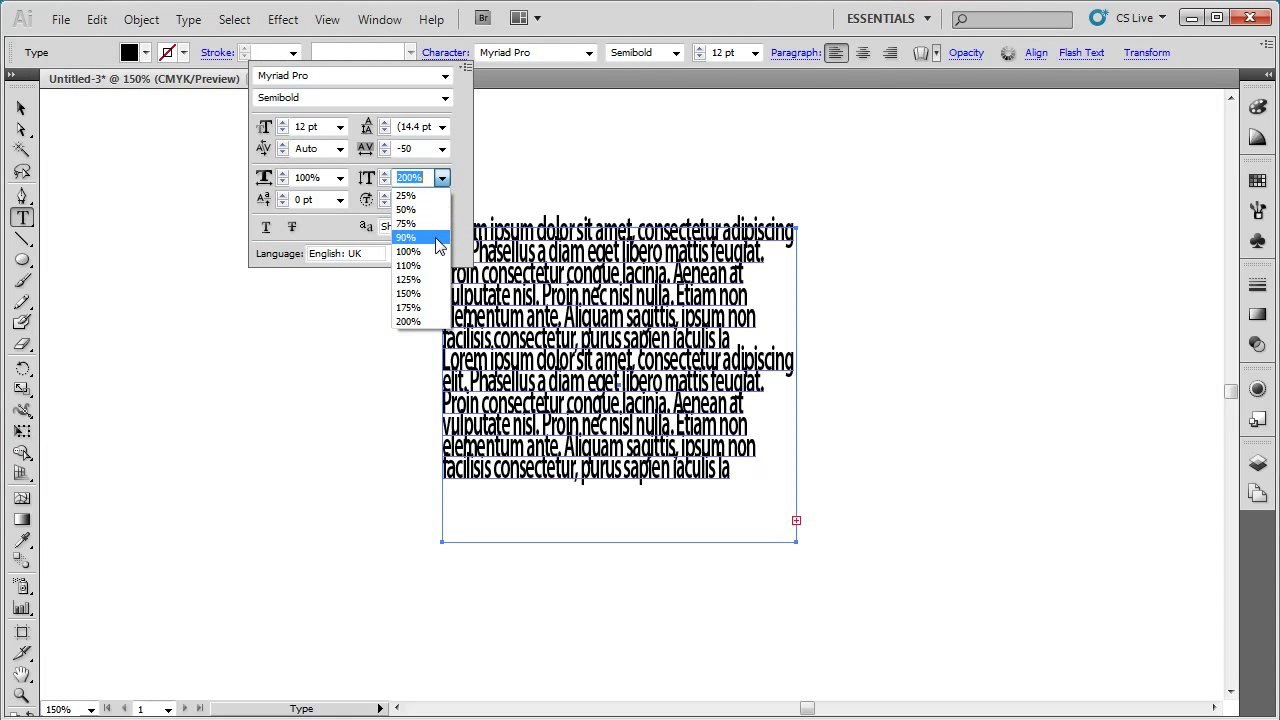Open the Layers panel icon
Viewport: 1280px width, 720px height.
pos(1258,463)
